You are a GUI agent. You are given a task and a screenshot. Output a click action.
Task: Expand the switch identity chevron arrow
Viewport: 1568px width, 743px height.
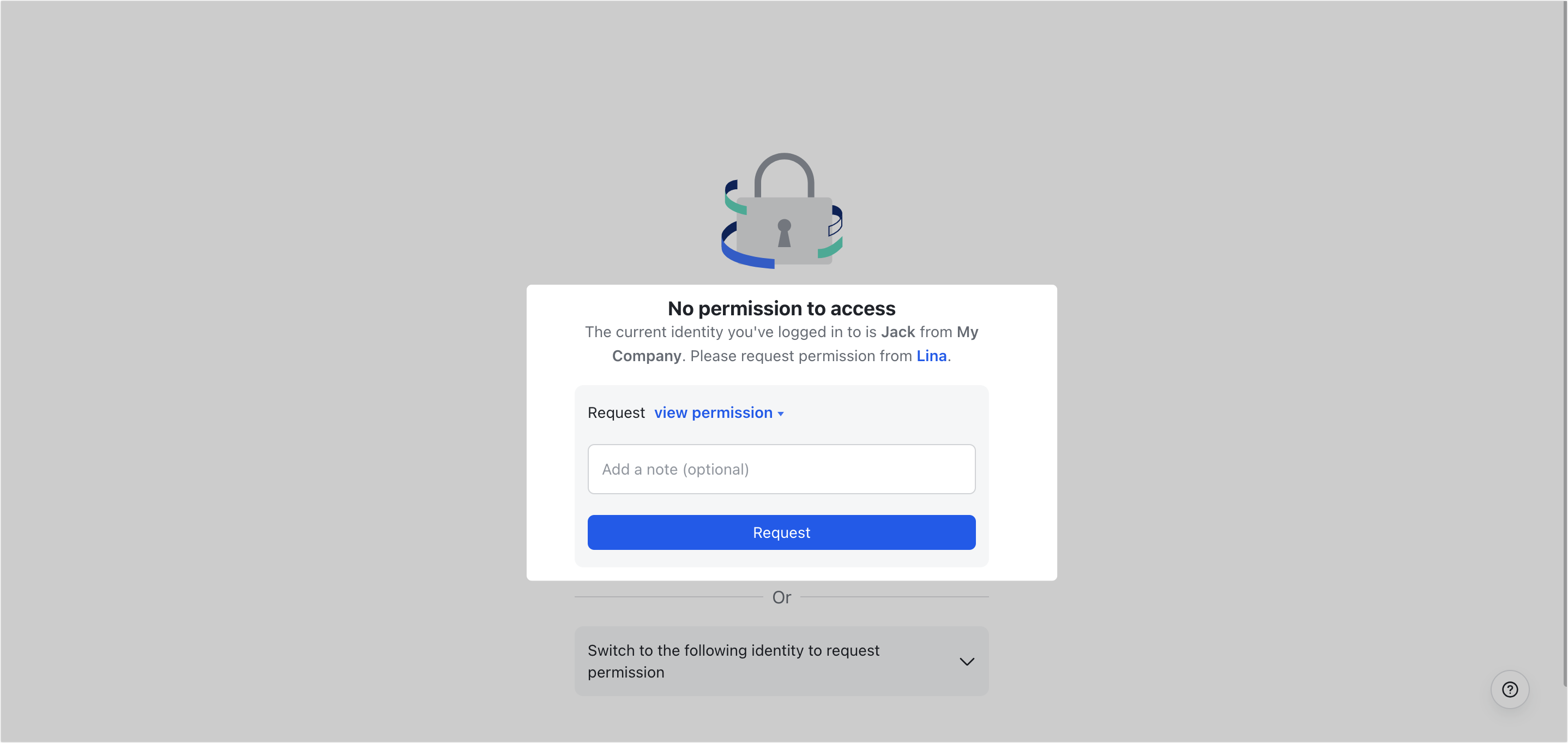[967, 661]
